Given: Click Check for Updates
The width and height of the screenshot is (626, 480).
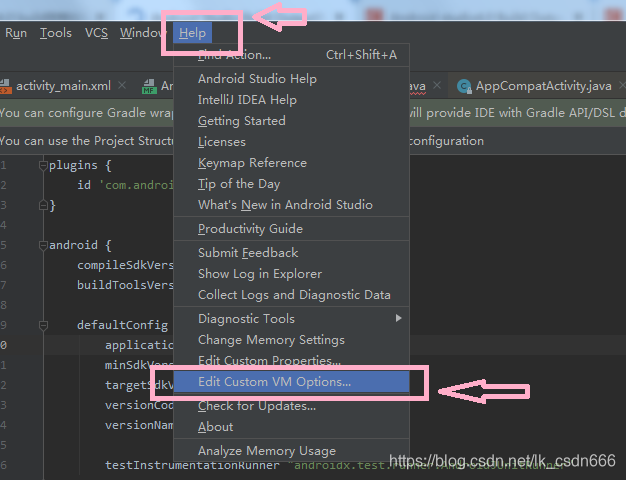Looking at the screenshot, I should 291,406.
